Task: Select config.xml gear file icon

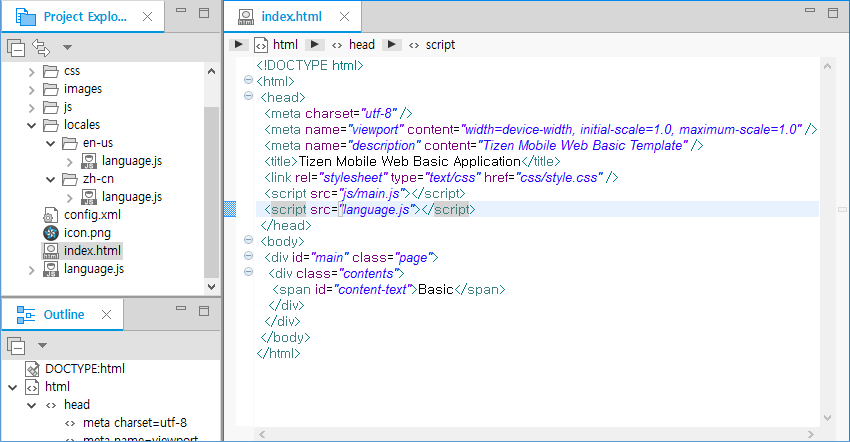Action: coord(50,215)
